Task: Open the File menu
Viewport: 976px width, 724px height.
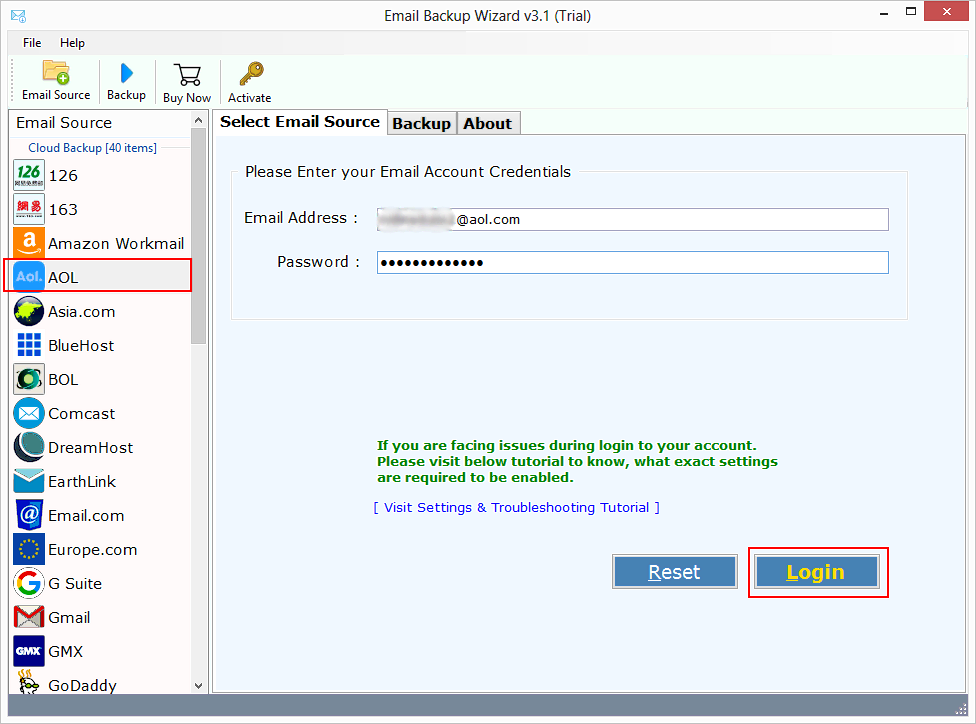Action: point(32,42)
